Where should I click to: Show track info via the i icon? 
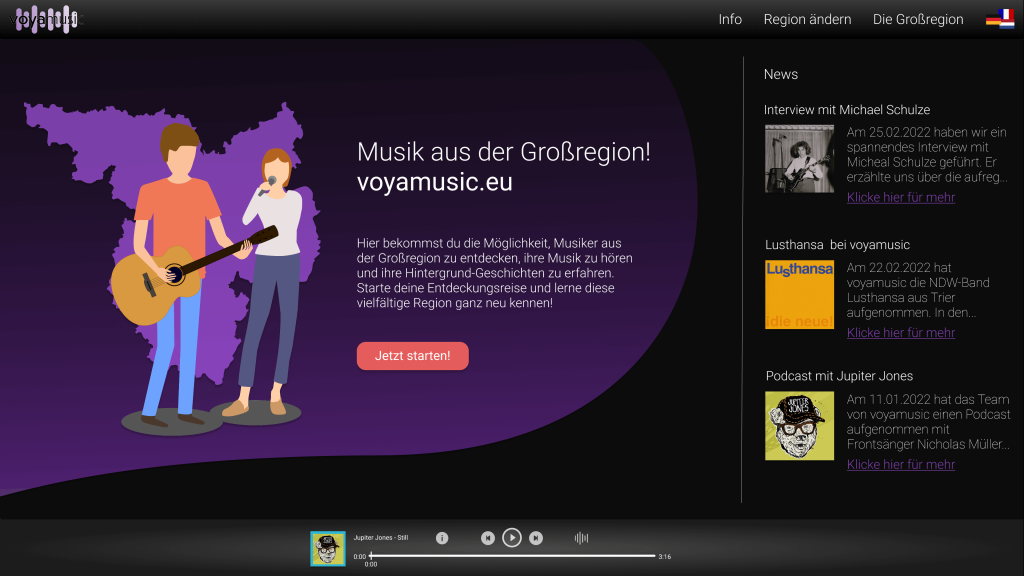pyautogui.click(x=442, y=538)
